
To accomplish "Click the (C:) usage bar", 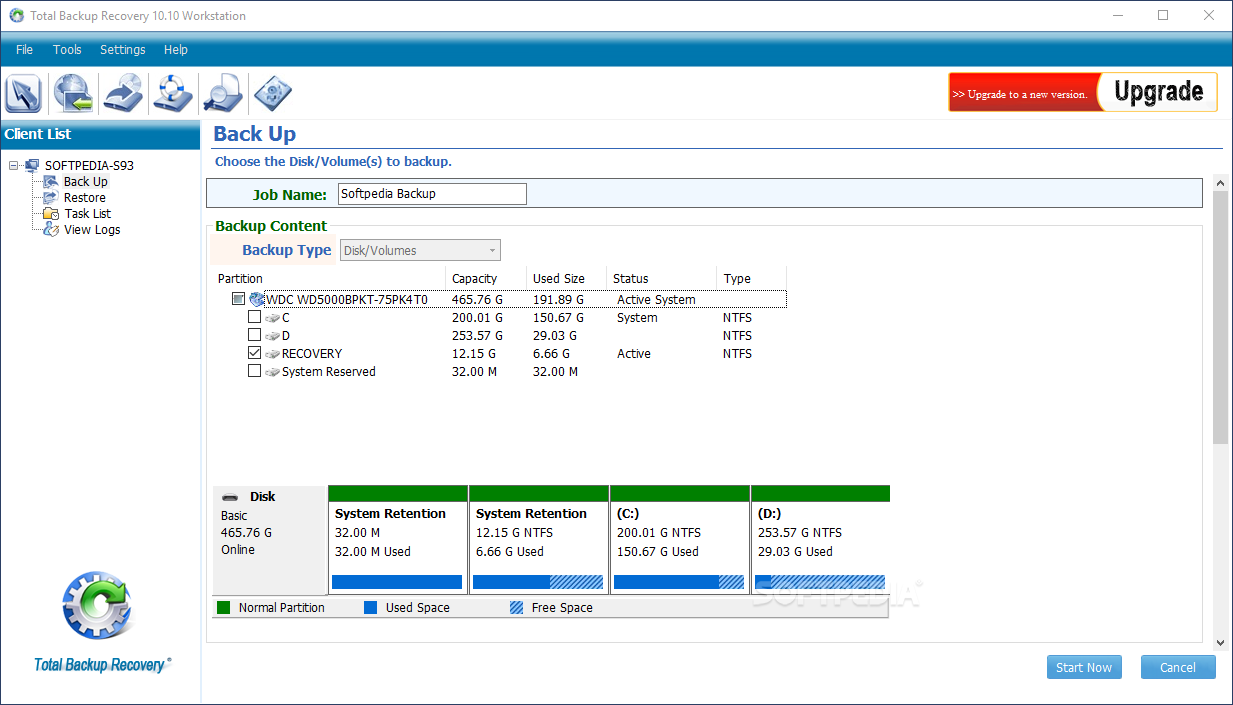I will click(x=679, y=582).
